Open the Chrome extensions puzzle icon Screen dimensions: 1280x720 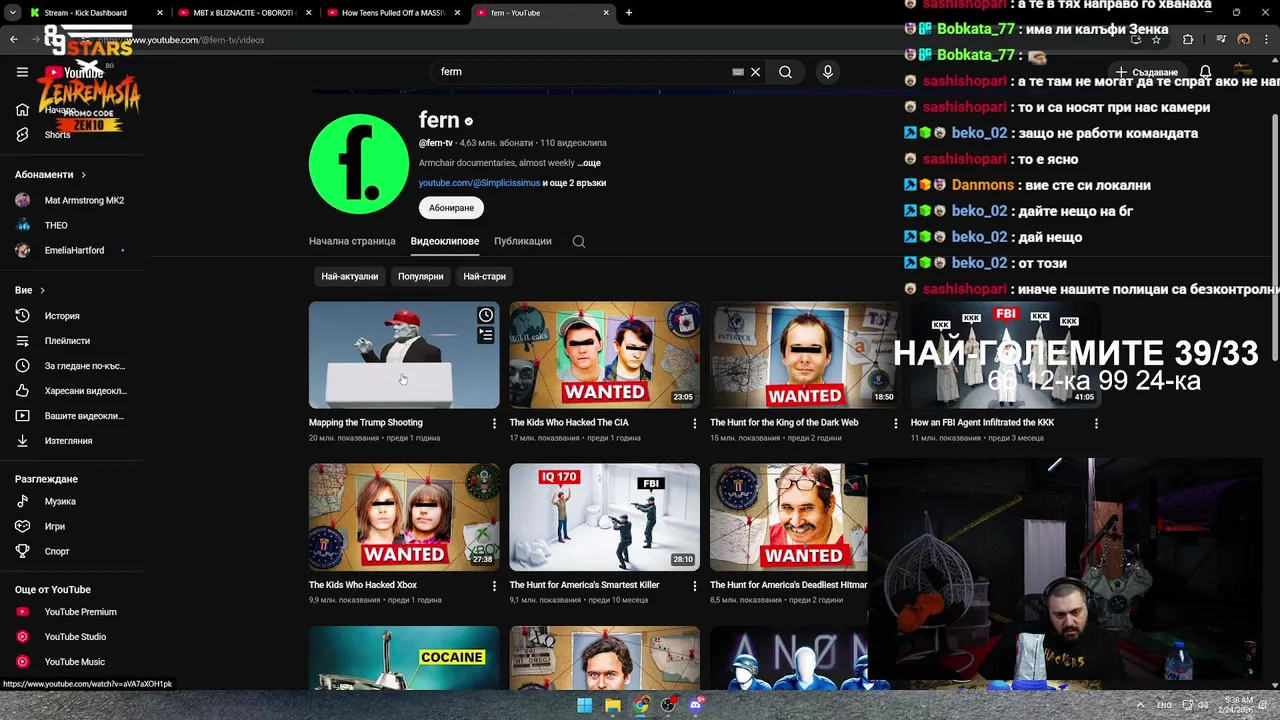click(x=1188, y=40)
